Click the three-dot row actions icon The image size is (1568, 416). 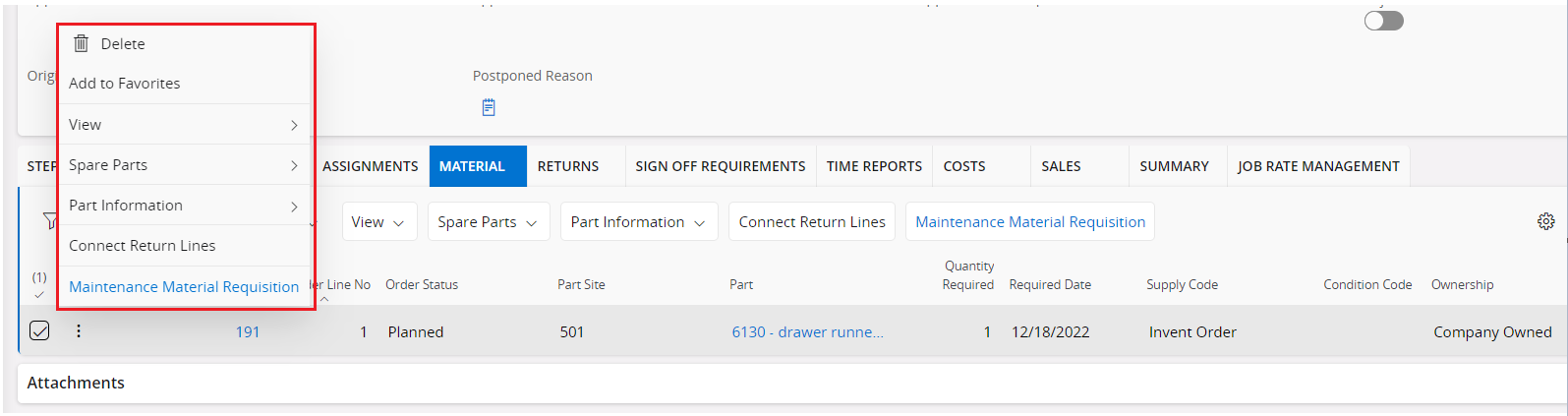(79, 331)
